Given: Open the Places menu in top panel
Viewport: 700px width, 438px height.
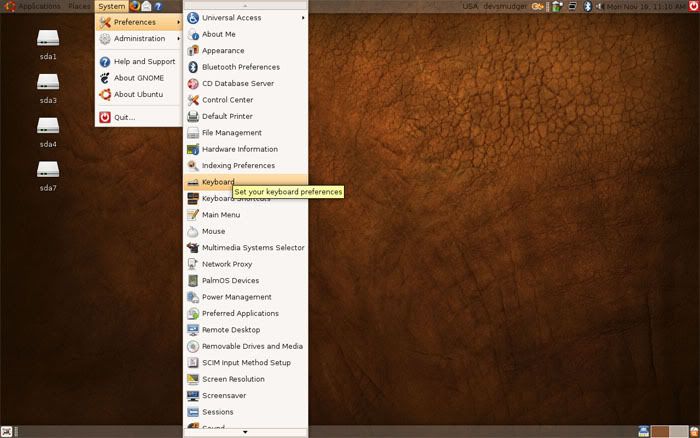Looking at the screenshot, I should (79, 6).
